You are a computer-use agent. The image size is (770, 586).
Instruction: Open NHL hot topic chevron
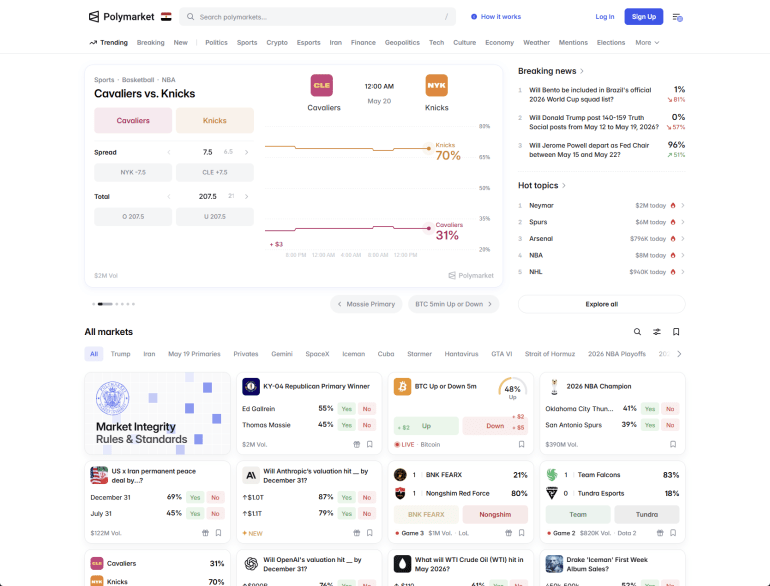click(x=683, y=272)
